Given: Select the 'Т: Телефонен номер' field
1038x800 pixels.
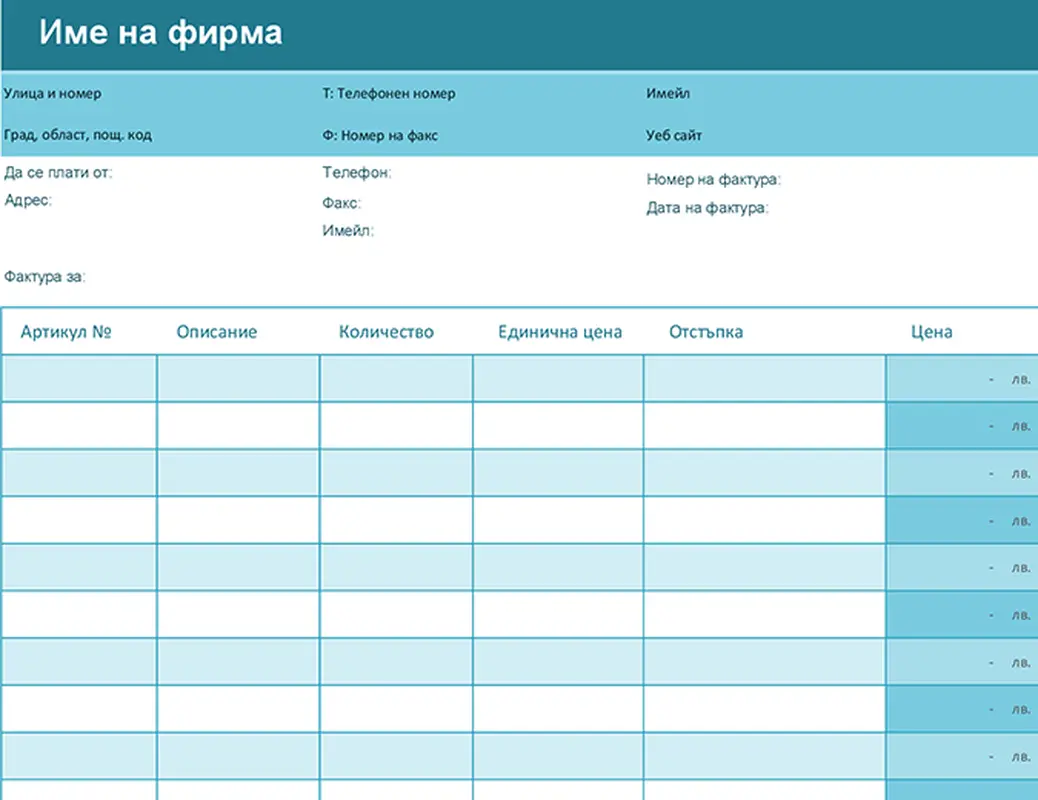Looking at the screenshot, I should [388, 94].
